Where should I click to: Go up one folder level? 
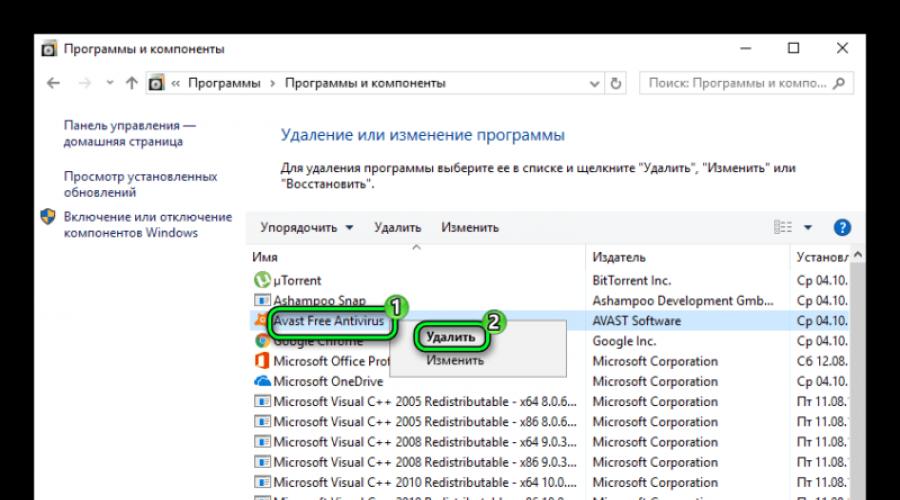click(x=131, y=83)
